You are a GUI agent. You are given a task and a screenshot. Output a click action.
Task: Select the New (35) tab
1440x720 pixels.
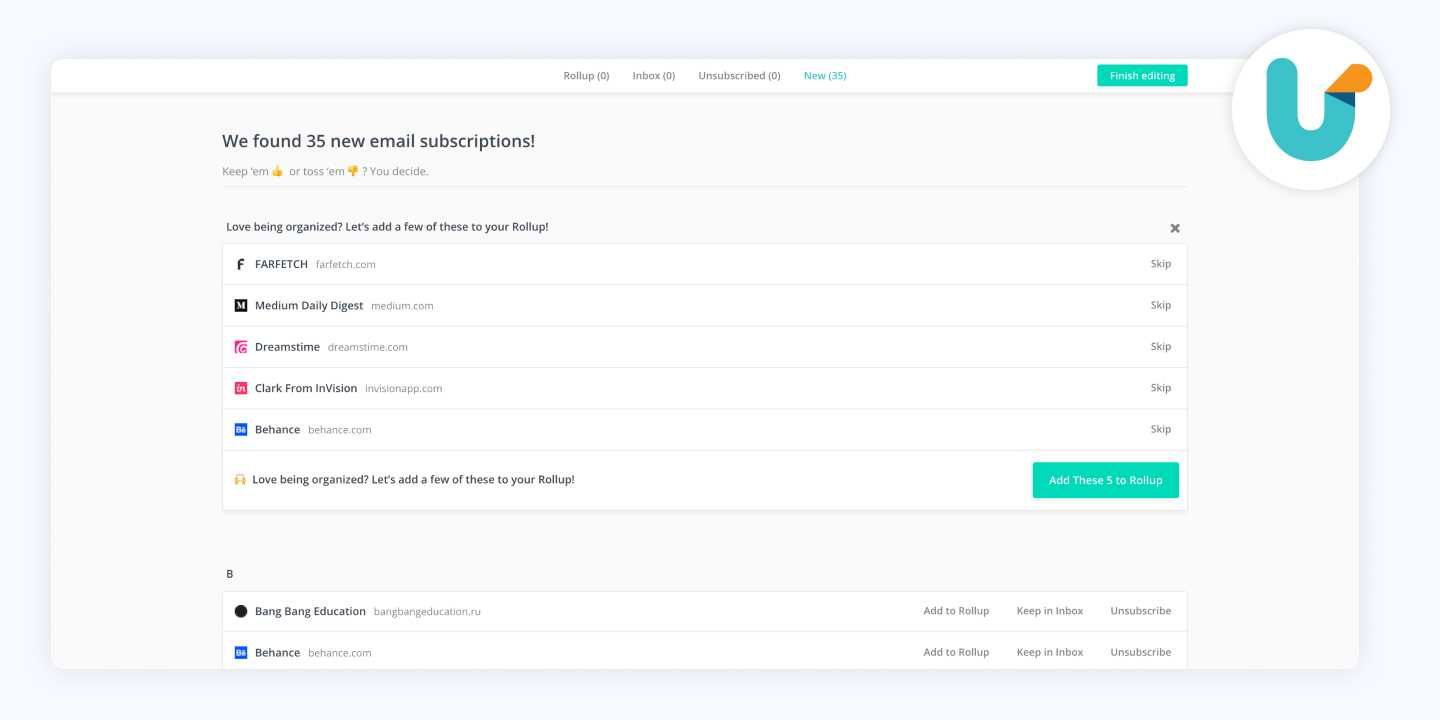click(825, 76)
